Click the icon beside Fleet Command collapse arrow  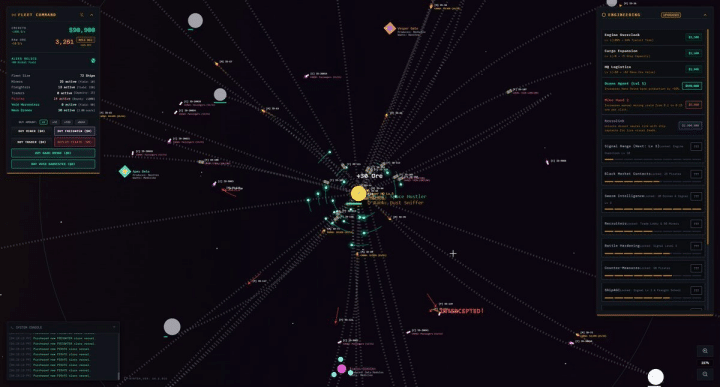[82, 15]
